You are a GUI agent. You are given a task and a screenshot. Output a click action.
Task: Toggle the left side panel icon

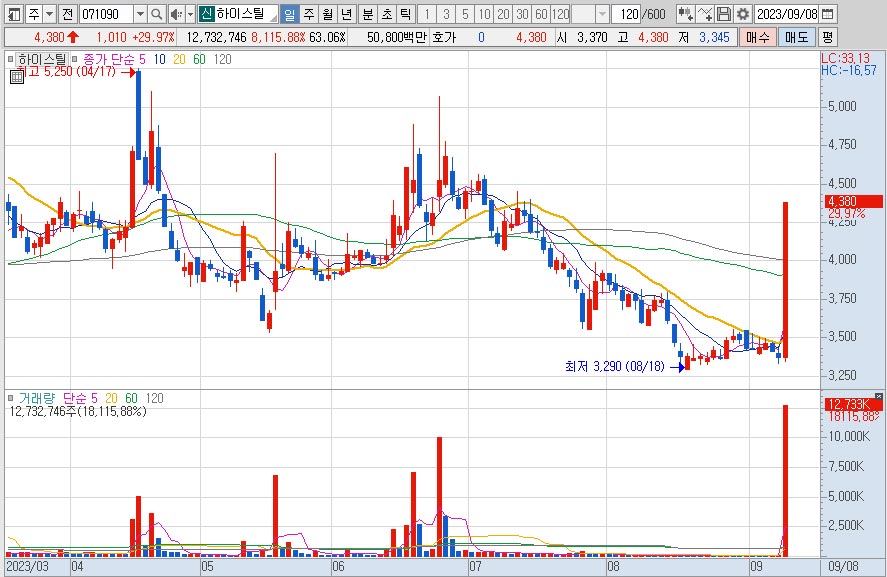(14, 14)
